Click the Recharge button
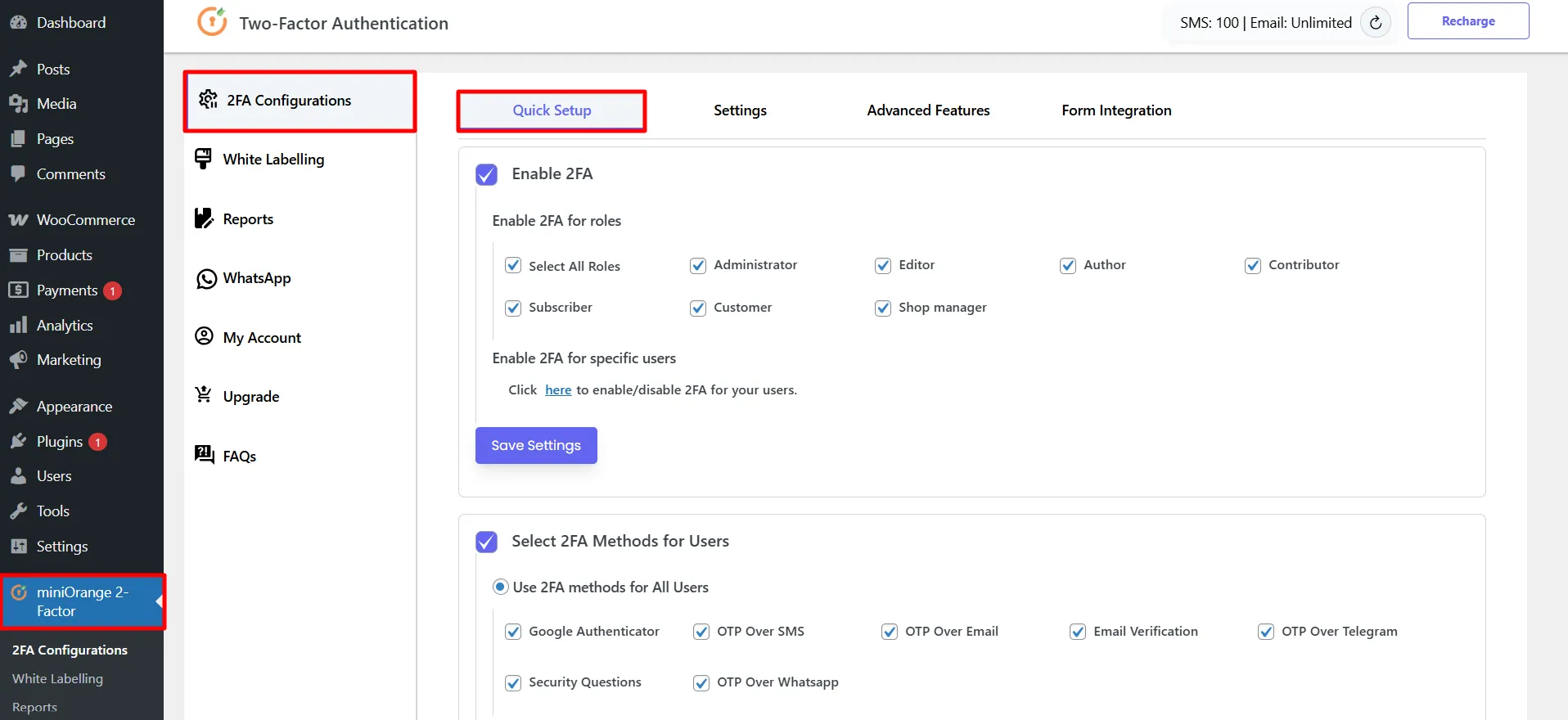 [x=1468, y=21]
